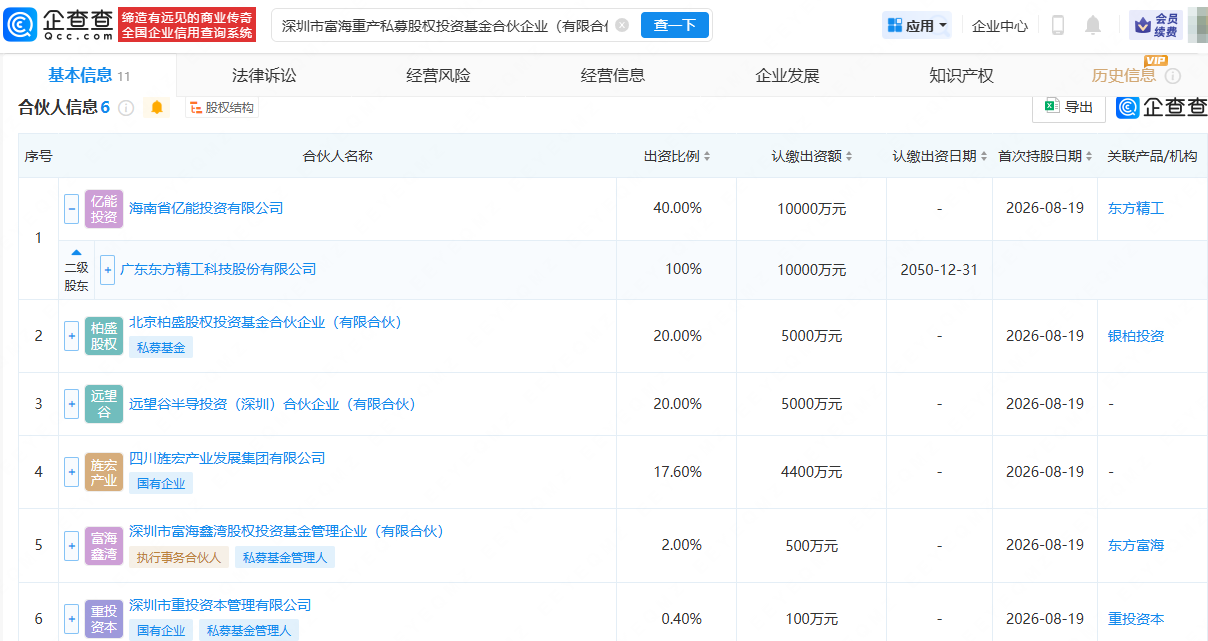Open 企业中心 link in header
This screenshot has width=1208, height=641.
click(1000, 26)
